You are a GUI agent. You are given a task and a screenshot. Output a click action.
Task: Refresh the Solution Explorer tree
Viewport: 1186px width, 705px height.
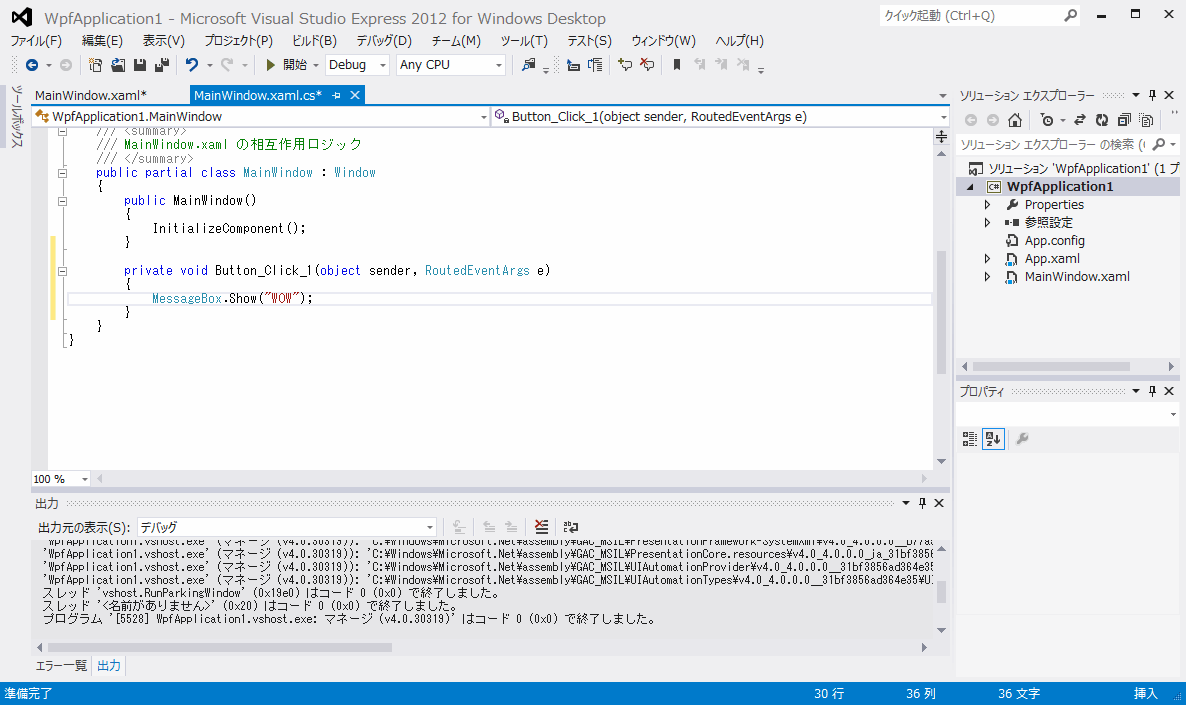[x=1102, y=120]
